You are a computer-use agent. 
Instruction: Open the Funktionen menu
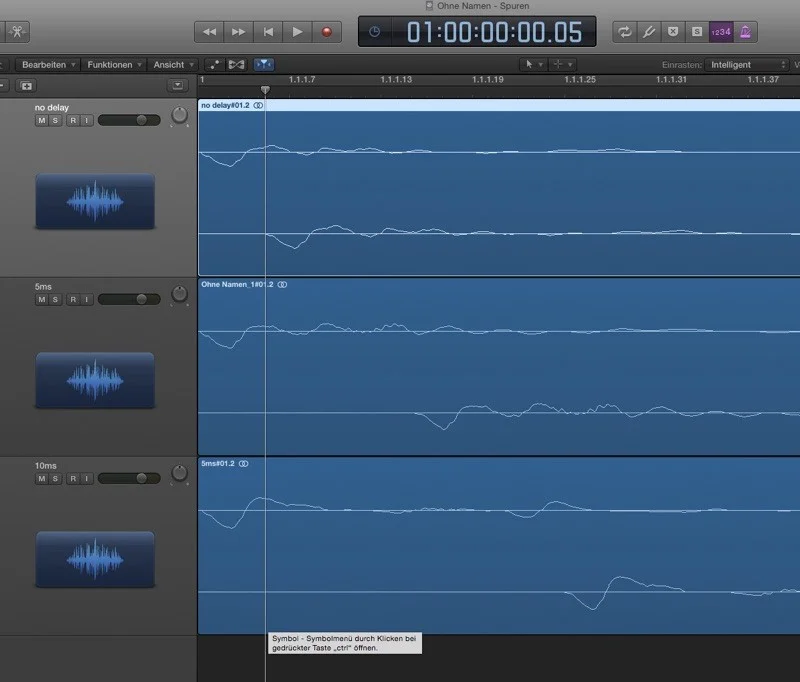[114, 64]
